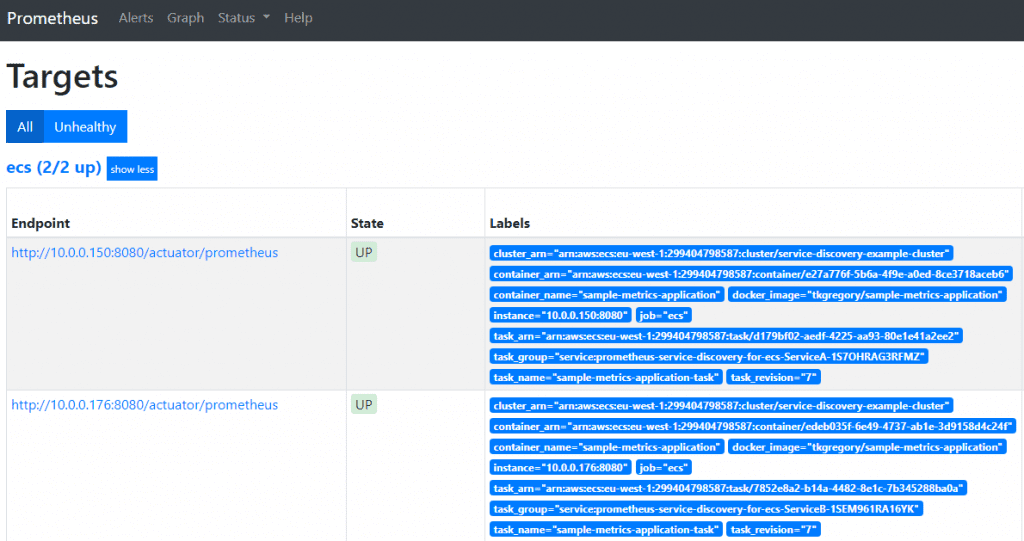Select the All targets filter
Viewport: 1024px width, 541px height.
pos(25,127)
